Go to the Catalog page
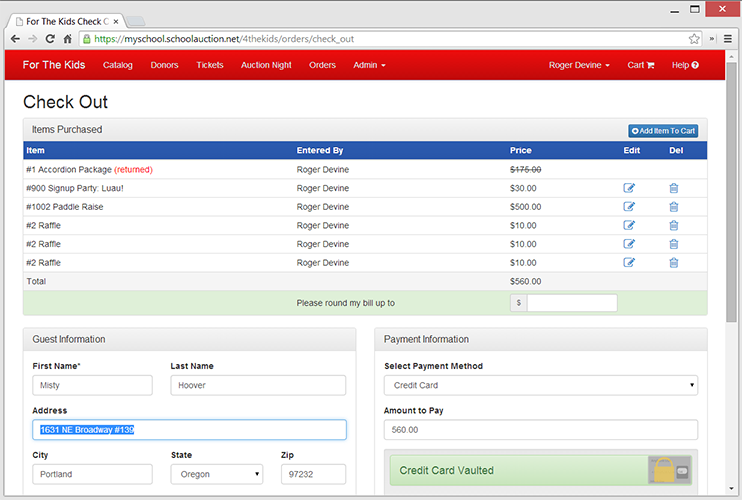 pyautogui.click(x=118, y=65)
